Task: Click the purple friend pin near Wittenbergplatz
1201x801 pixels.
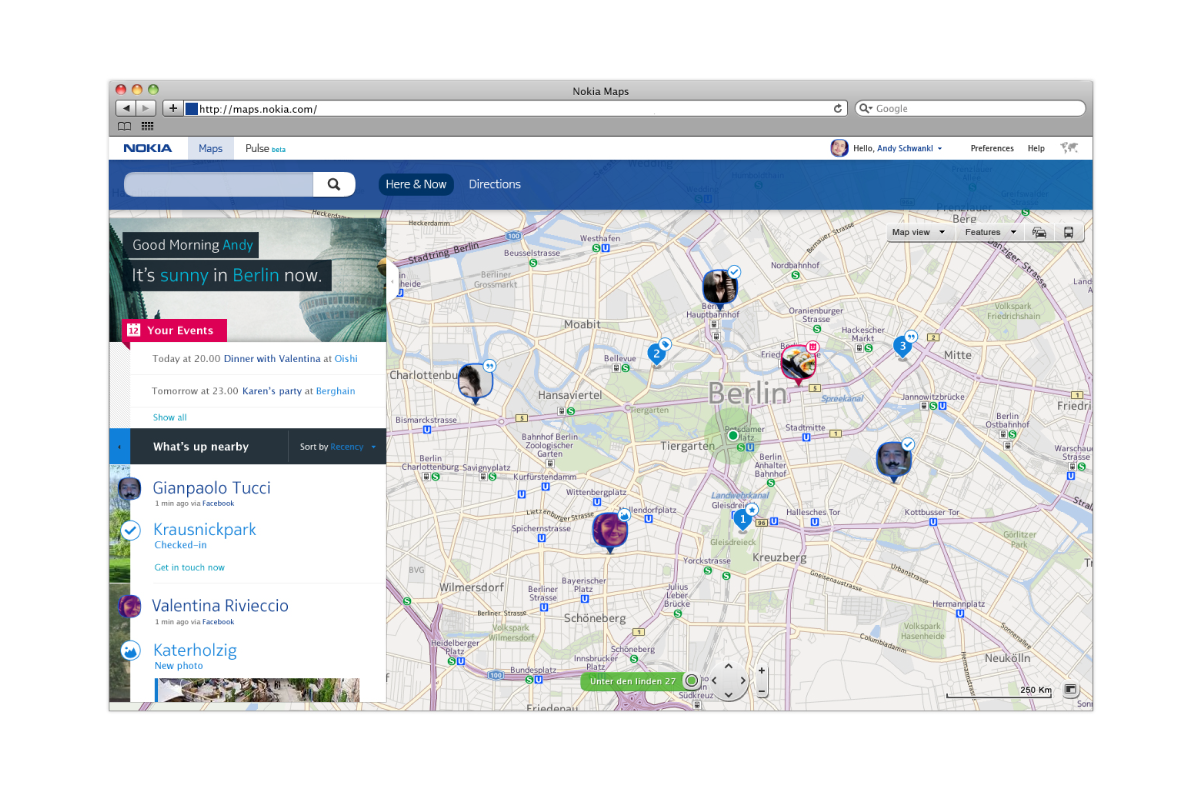Action: [x=609, y=533]
